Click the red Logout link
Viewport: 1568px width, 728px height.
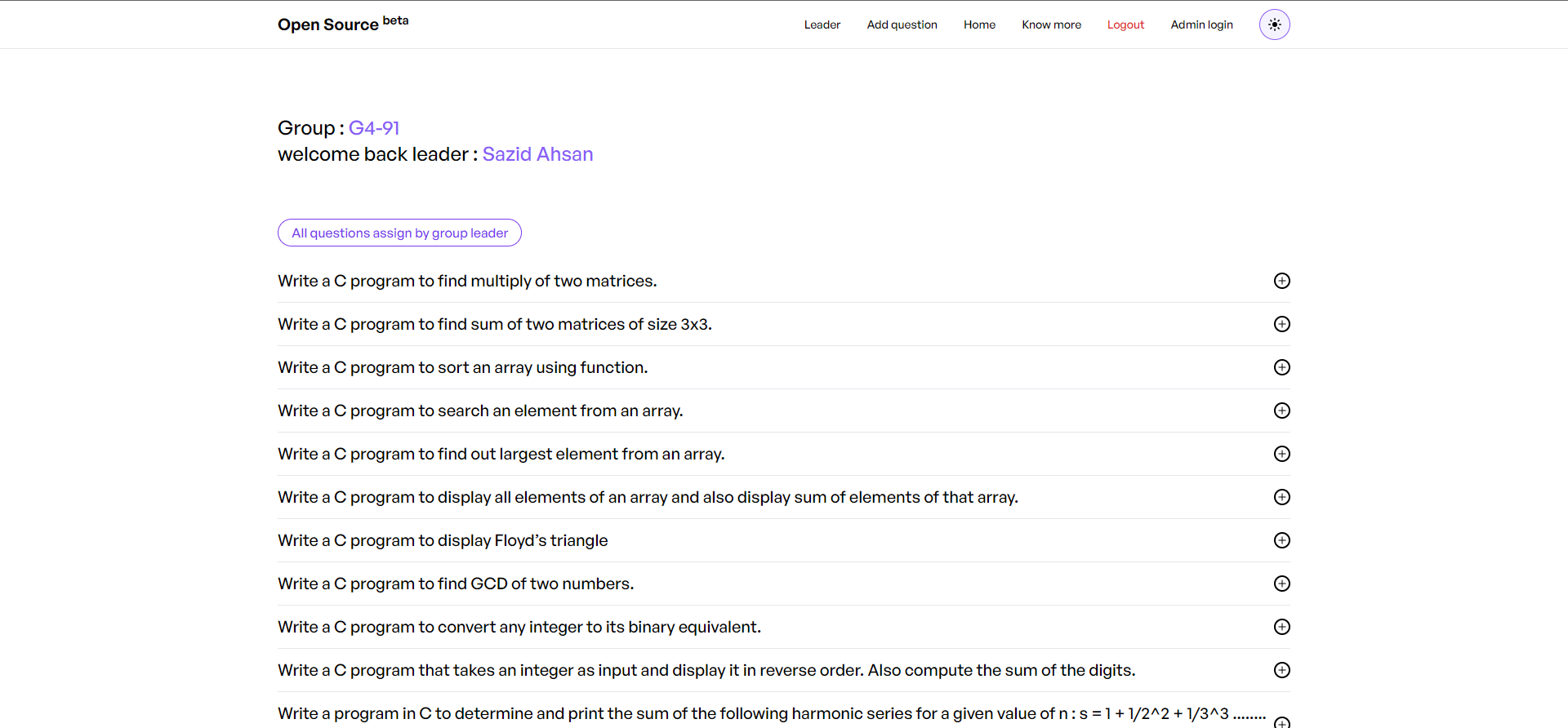click(x=1125, y=24)
